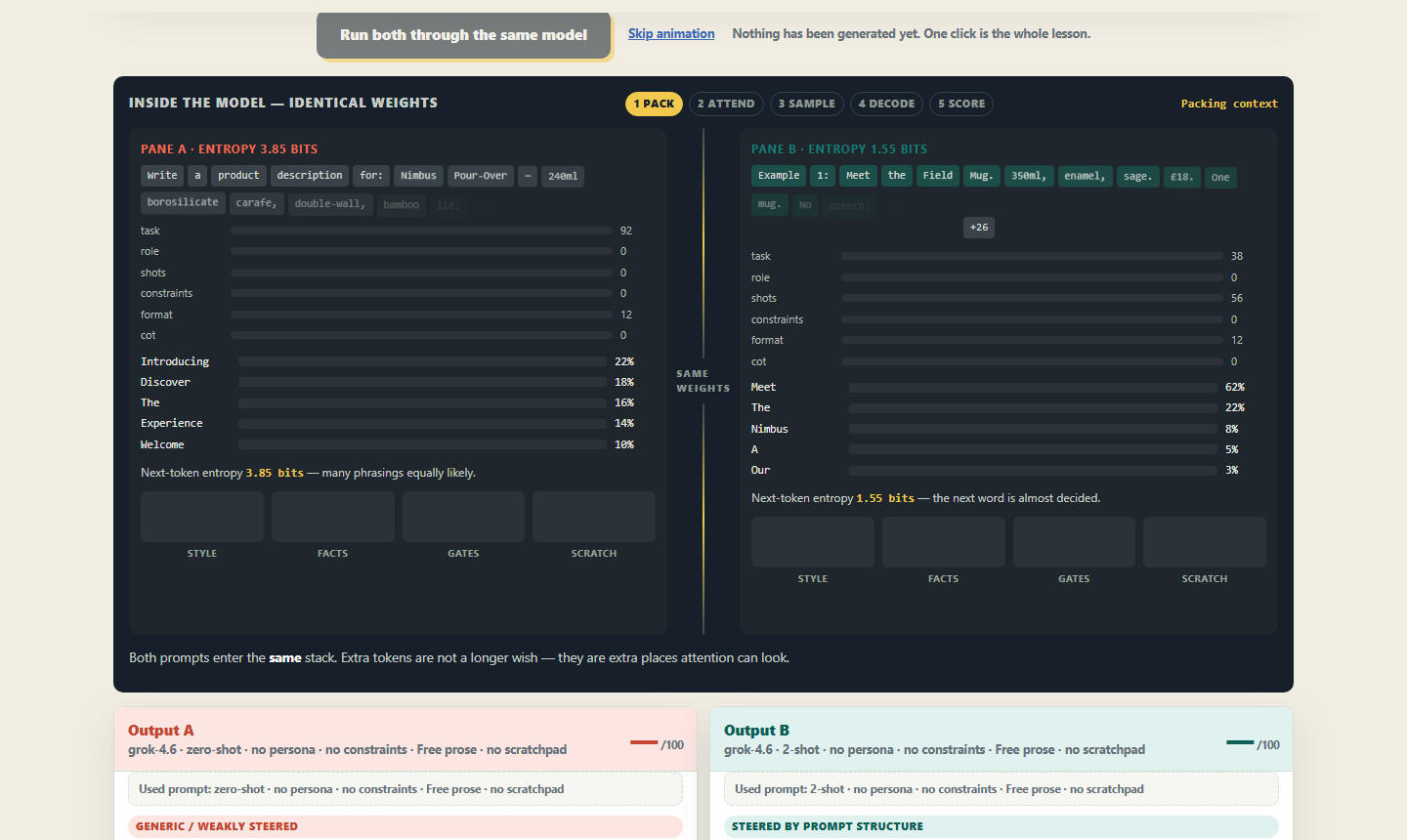Click Output A score /100 indicator
Image resolution: width=1407 pixels, height=840 pixels.
click(657, 744)
